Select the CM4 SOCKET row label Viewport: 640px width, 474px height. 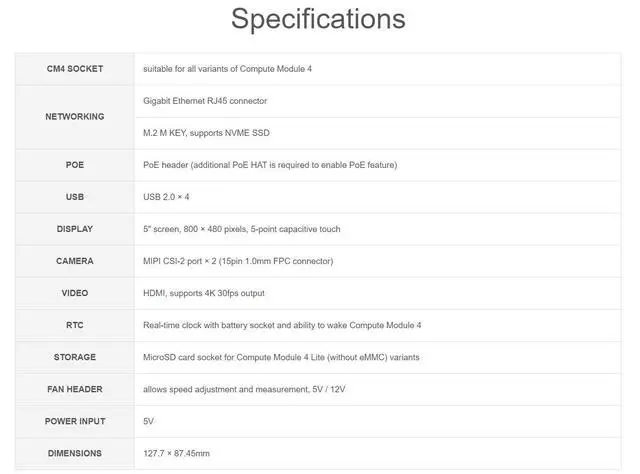[x=75, y=69]
